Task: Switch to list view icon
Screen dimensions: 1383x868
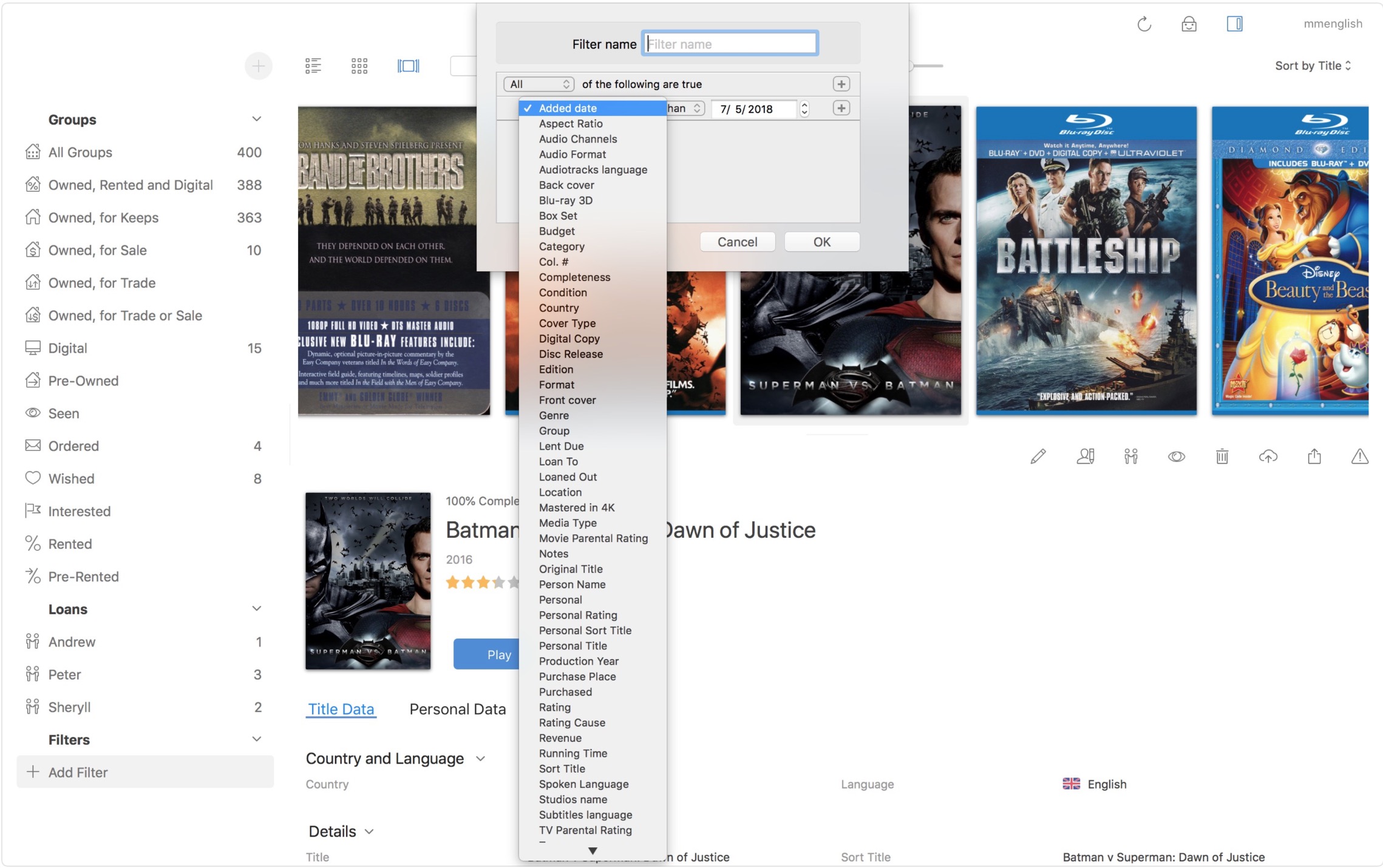Action: click(313, 66)
